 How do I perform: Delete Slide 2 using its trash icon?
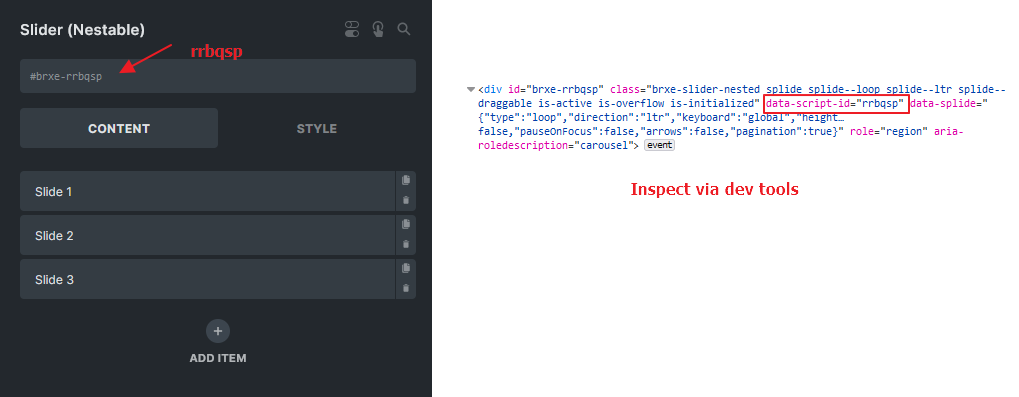[406, 245]
